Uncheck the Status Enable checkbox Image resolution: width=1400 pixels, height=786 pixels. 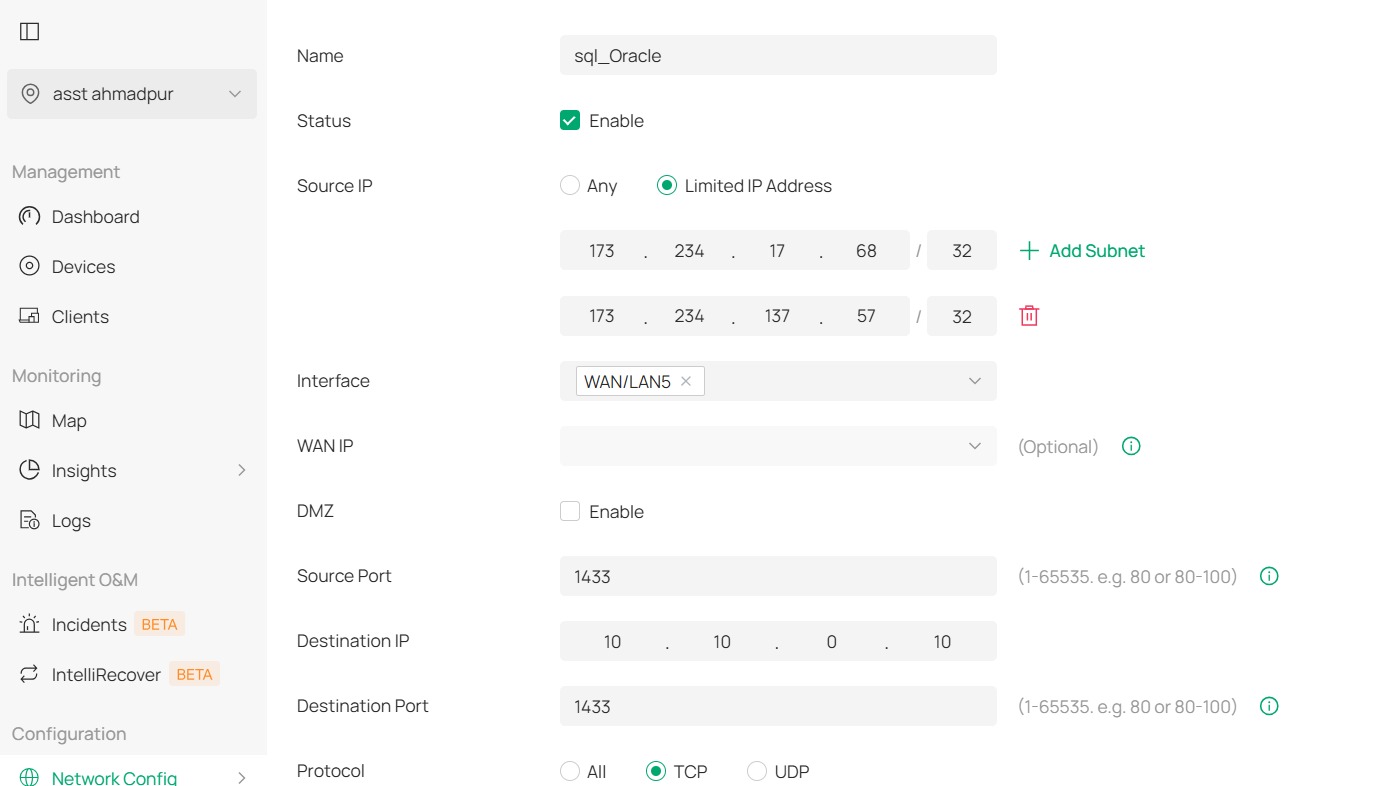click(x=570, y=121)
